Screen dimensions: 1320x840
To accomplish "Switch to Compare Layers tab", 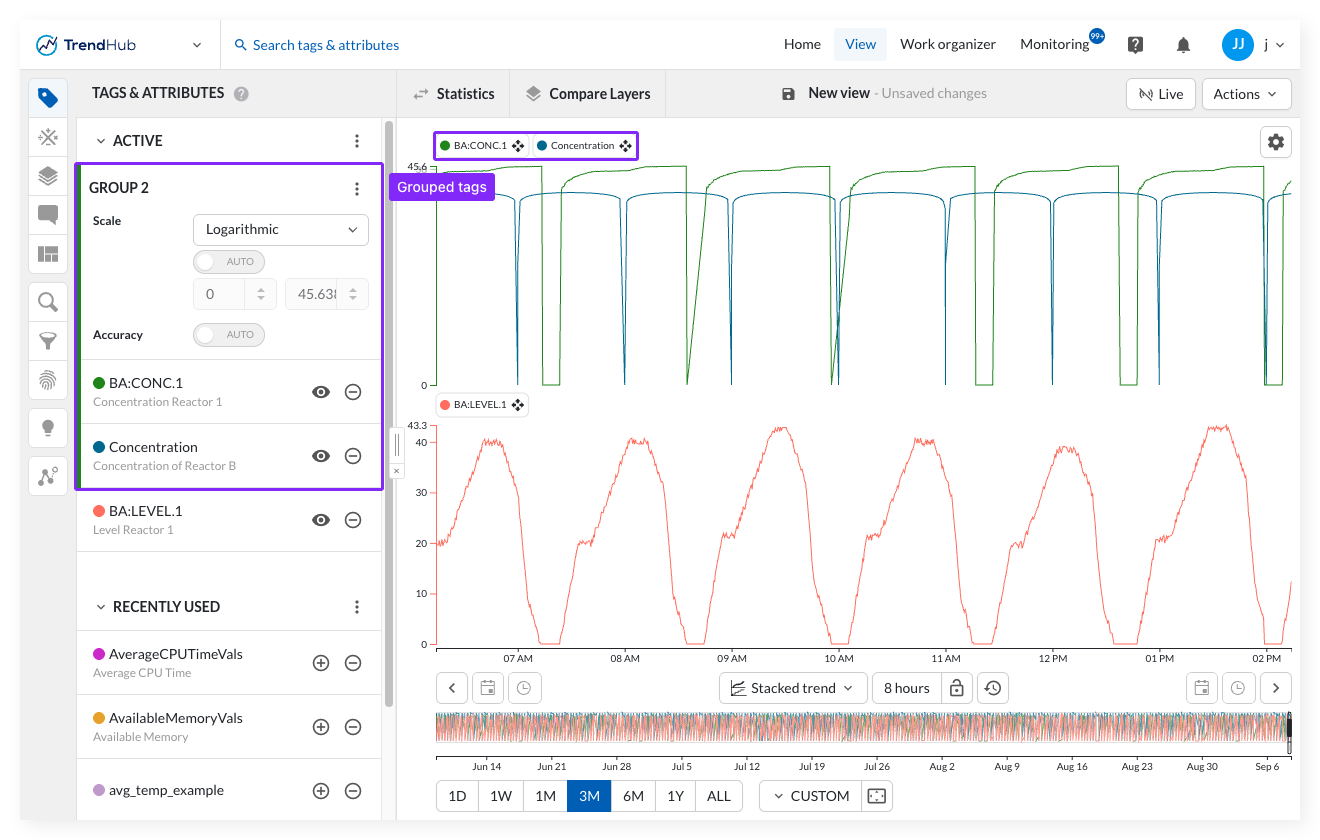I will click(x=588, y=94).
